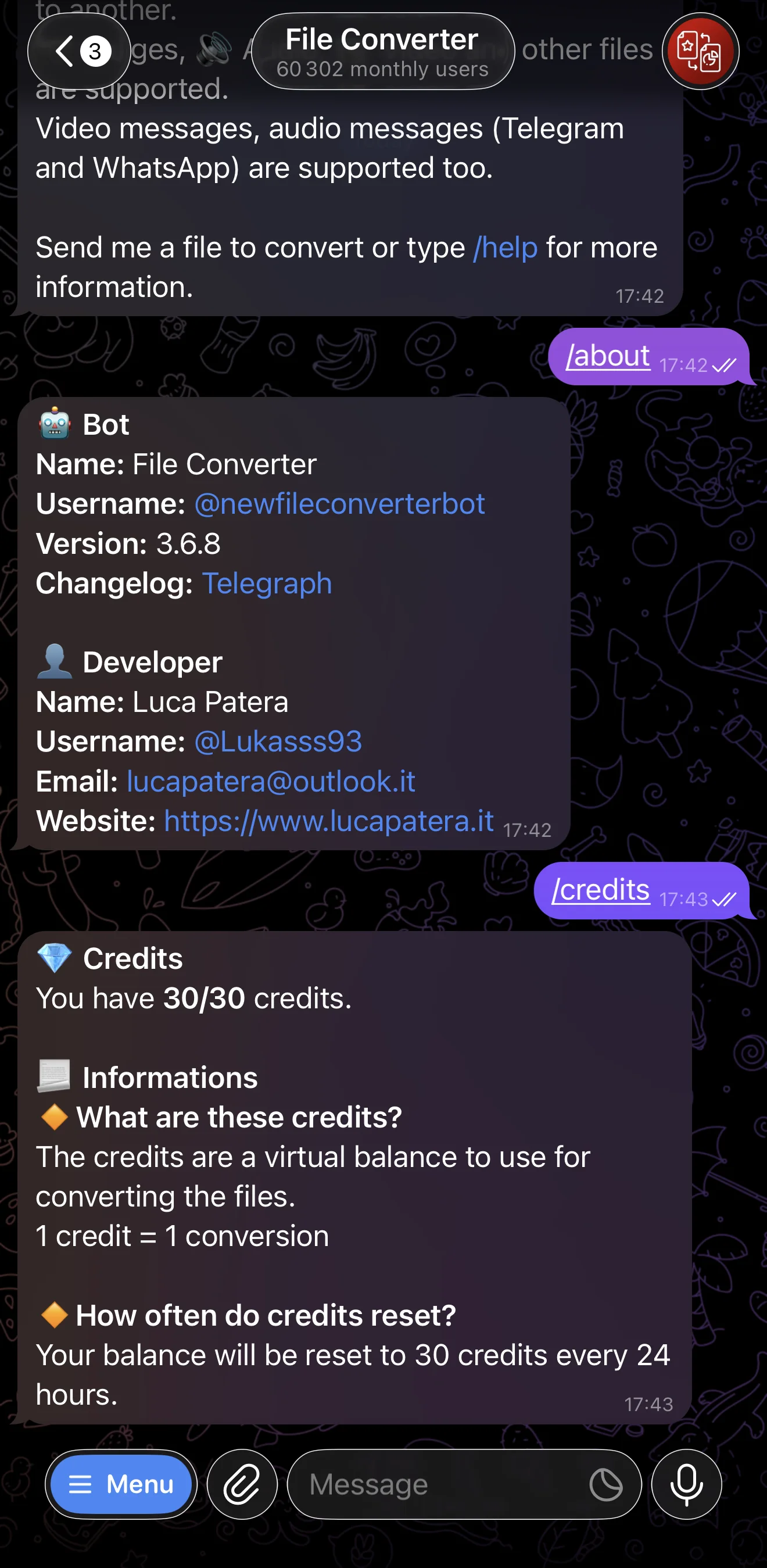The height and width of the screenshot is (1568, 767).
Task: Tap the microphone voice message icon
Action: (687, 1484)
